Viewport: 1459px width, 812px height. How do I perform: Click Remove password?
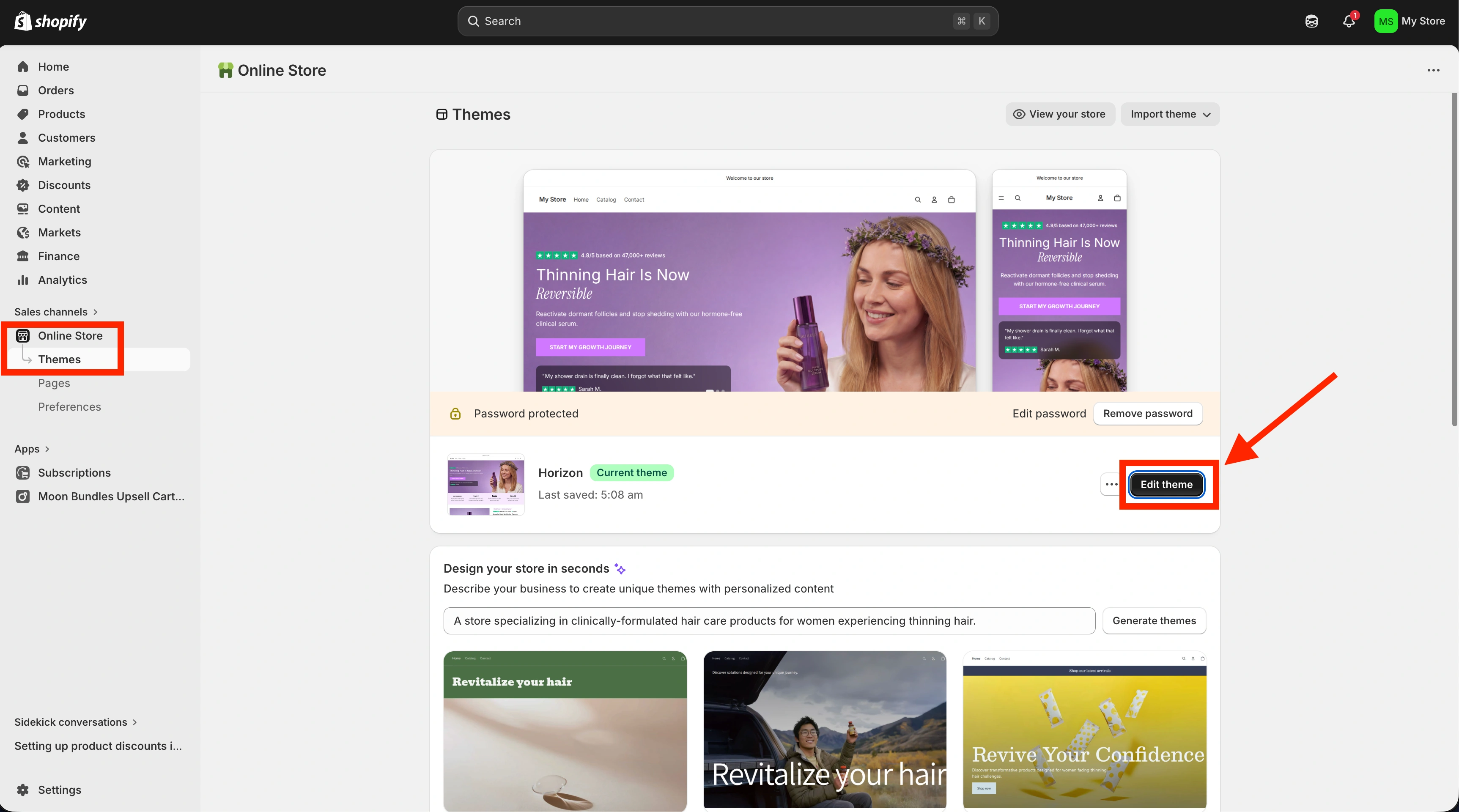(1147, 413)
